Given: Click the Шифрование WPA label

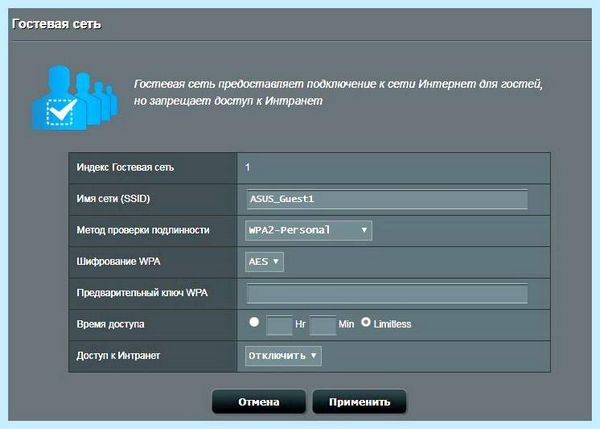Looking at the screenshot, I should coord(118,262).
